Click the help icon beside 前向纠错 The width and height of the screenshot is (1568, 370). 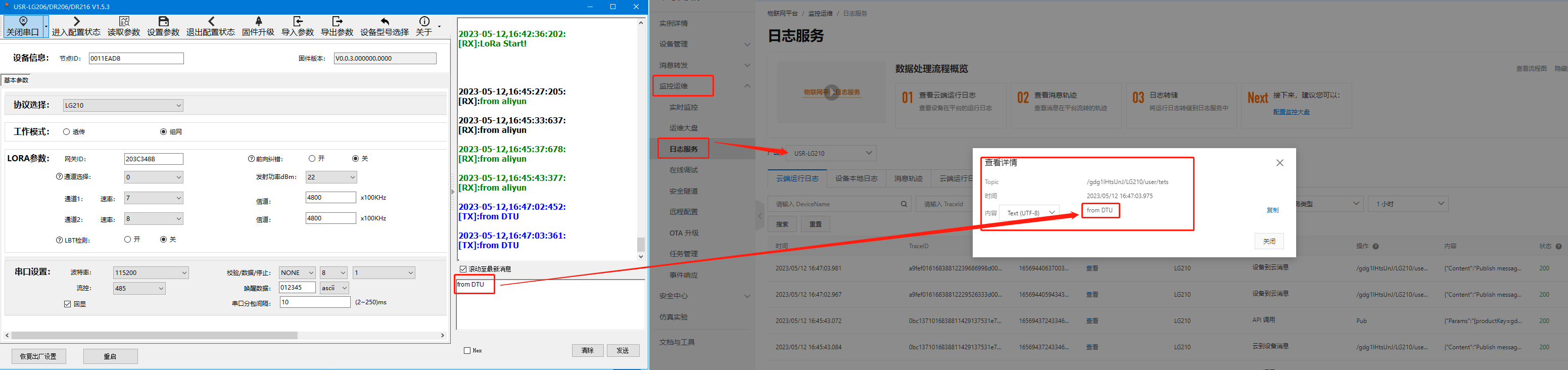tap(251, 159)
